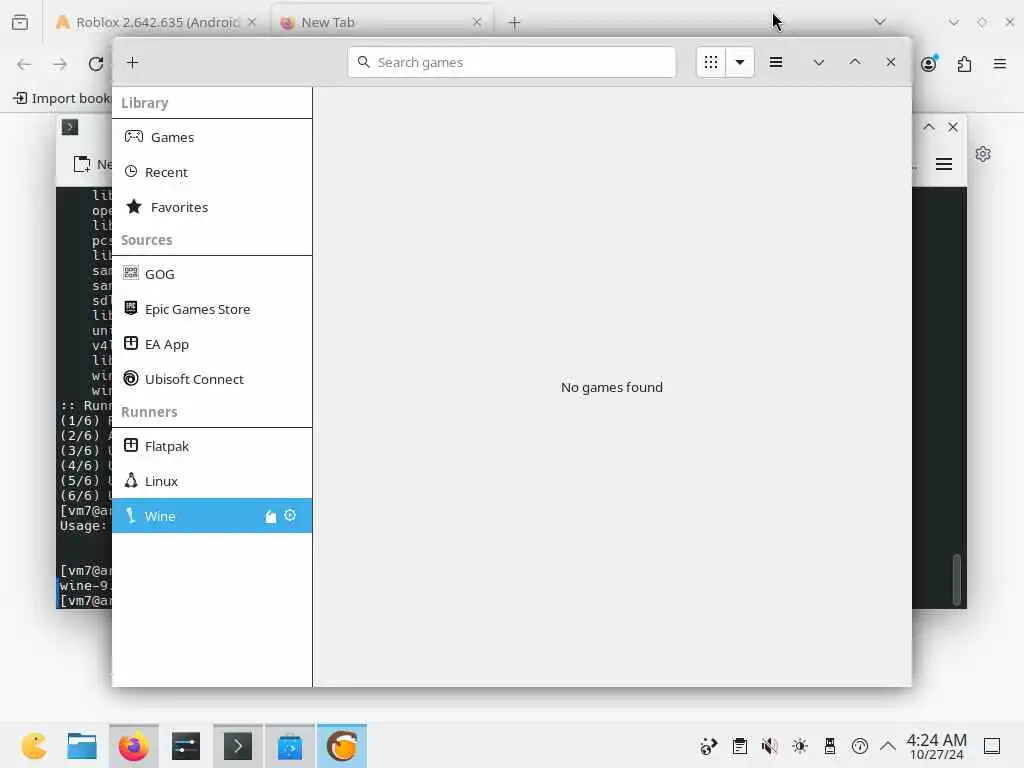Reload the current Firefox page
The image size is (1024, 768).
tap(96, 64)
